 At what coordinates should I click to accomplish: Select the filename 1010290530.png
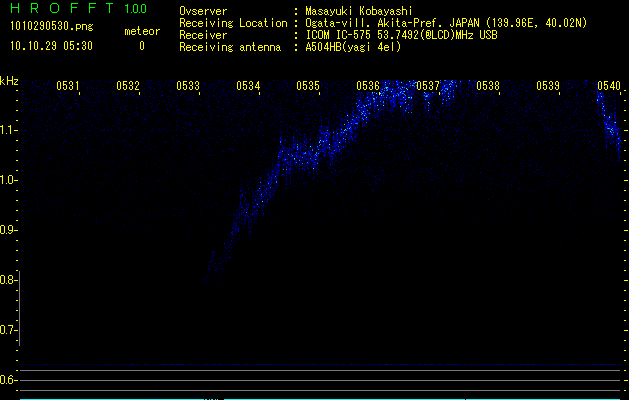[x=52, y=27]
